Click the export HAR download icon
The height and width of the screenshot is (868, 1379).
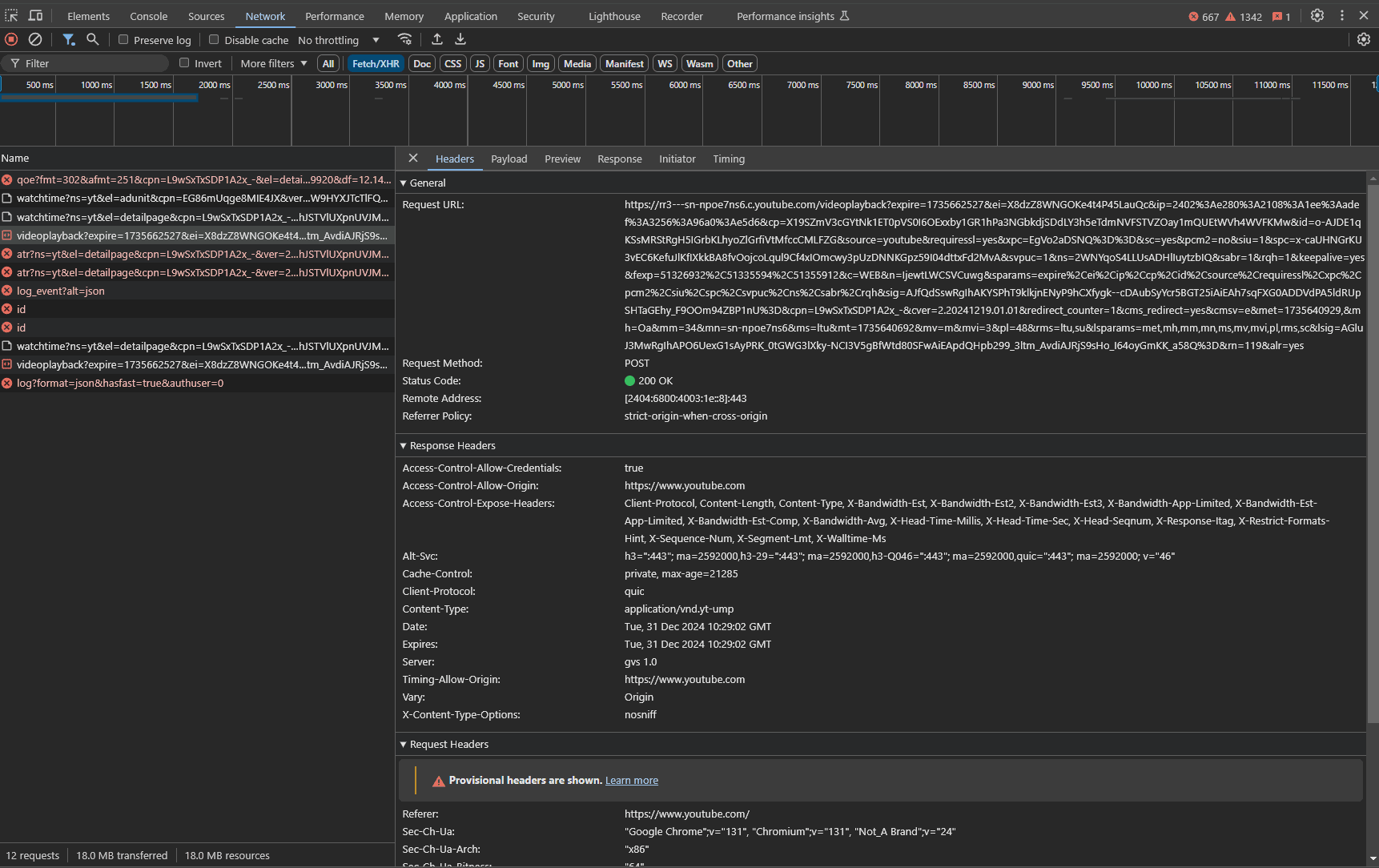[460, 39]
